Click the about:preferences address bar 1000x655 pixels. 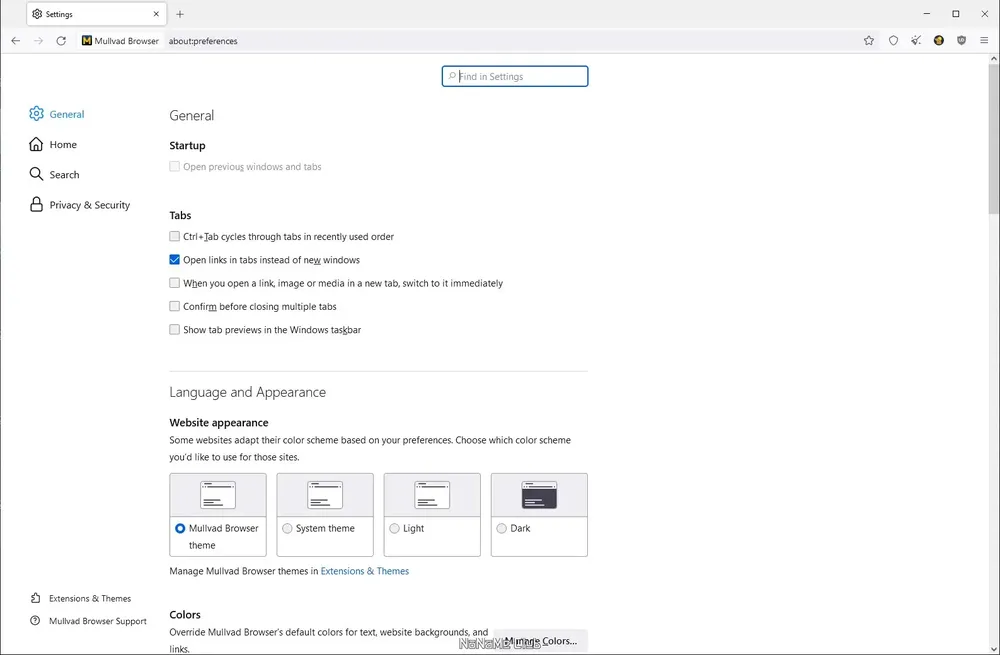[x=510, y=41]
